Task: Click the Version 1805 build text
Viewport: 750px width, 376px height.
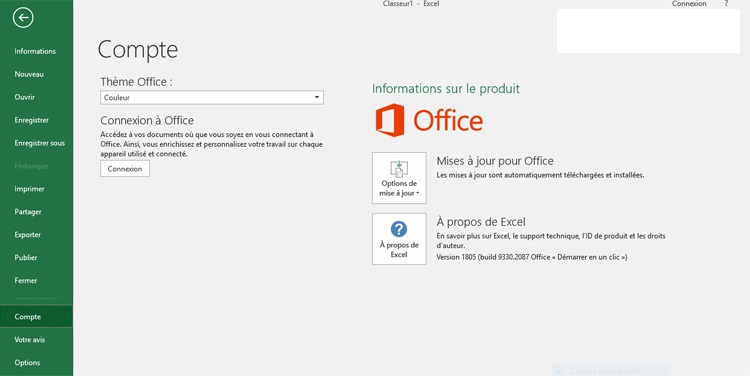Action: tap(532, 257)
